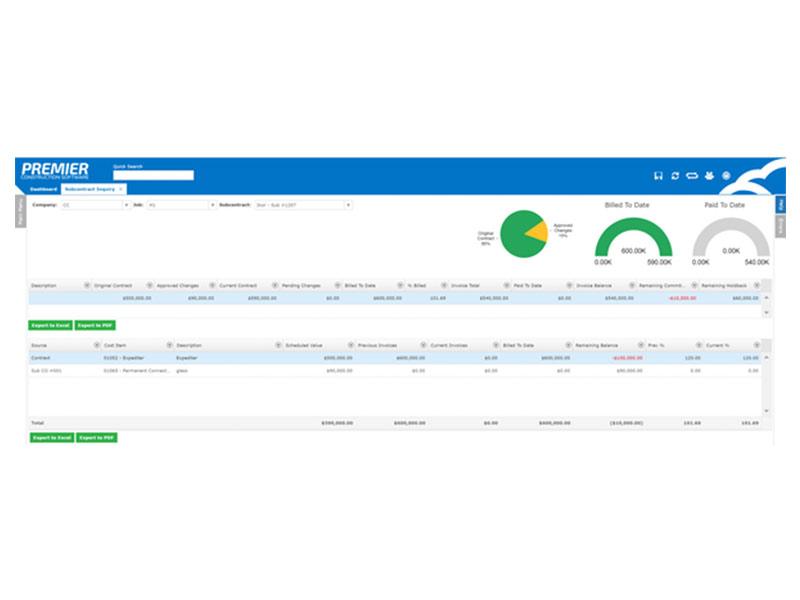Click detail table scrollbar up arrow
Viewport: 800px width, 600px height.
point(766,358)
